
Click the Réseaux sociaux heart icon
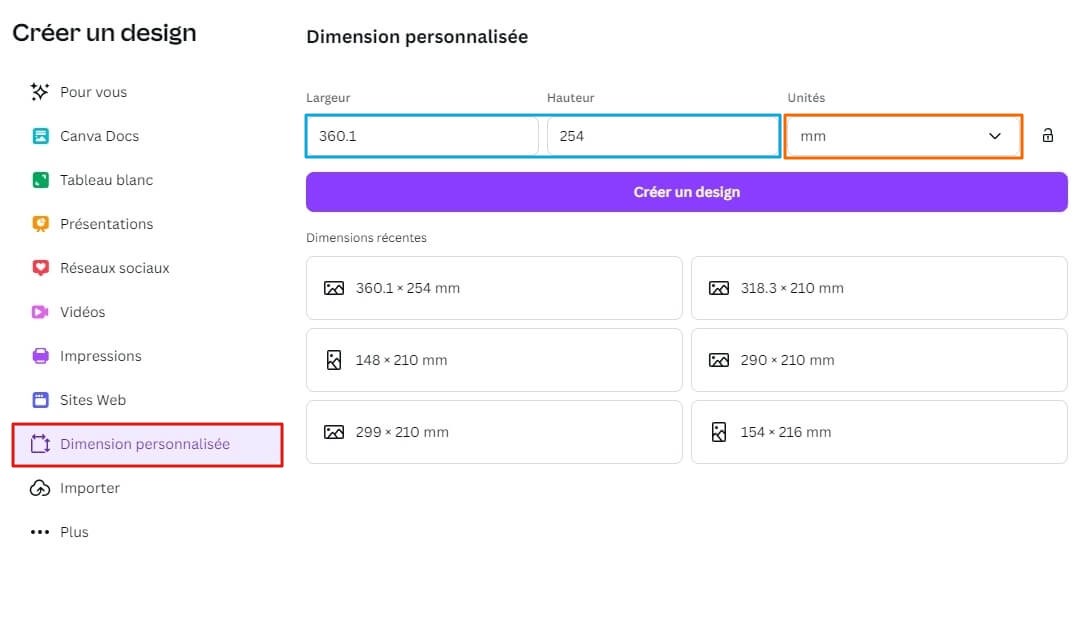tap(41, 268)
